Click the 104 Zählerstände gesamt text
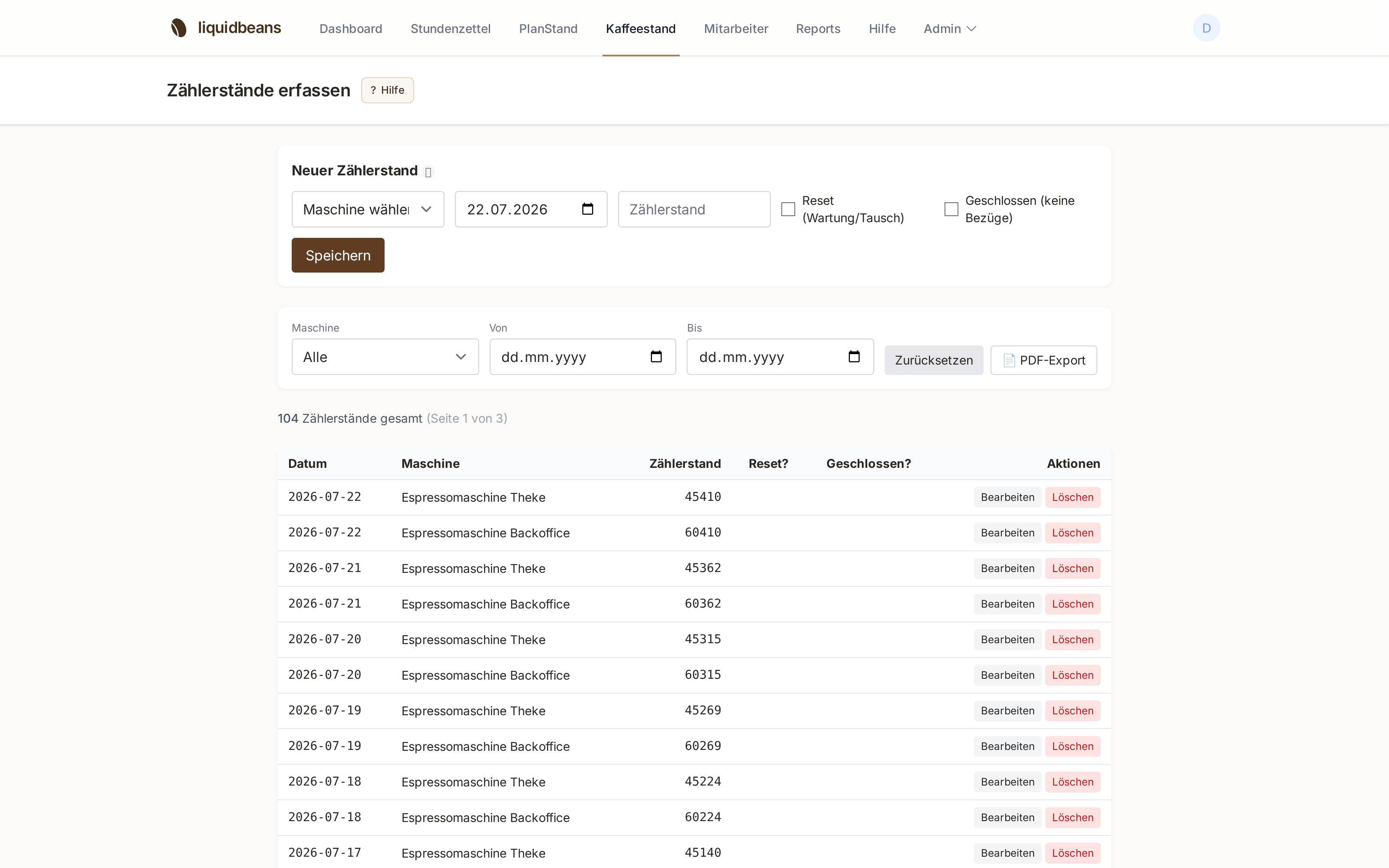The width and height of the screenshot is (1389, 868). [x=350, y=418]
